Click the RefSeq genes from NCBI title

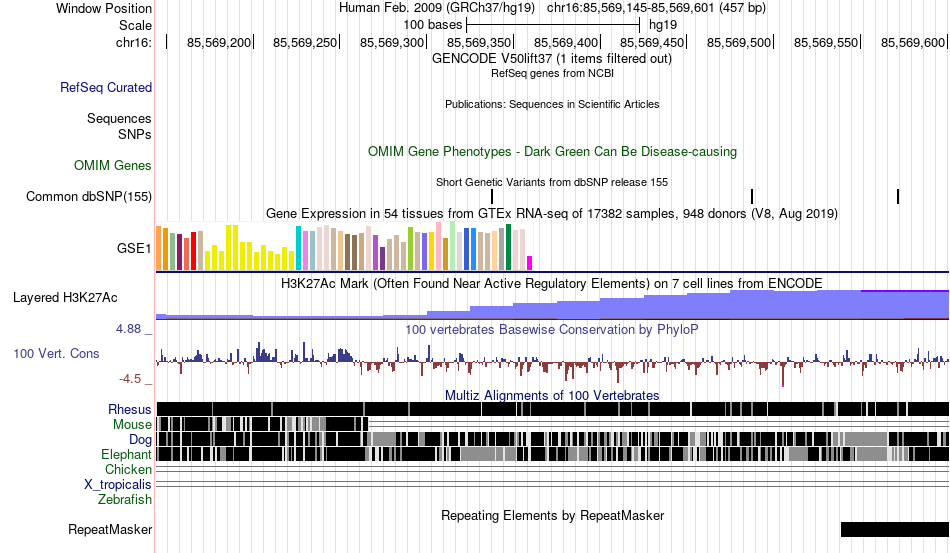(x=552, y=73)
